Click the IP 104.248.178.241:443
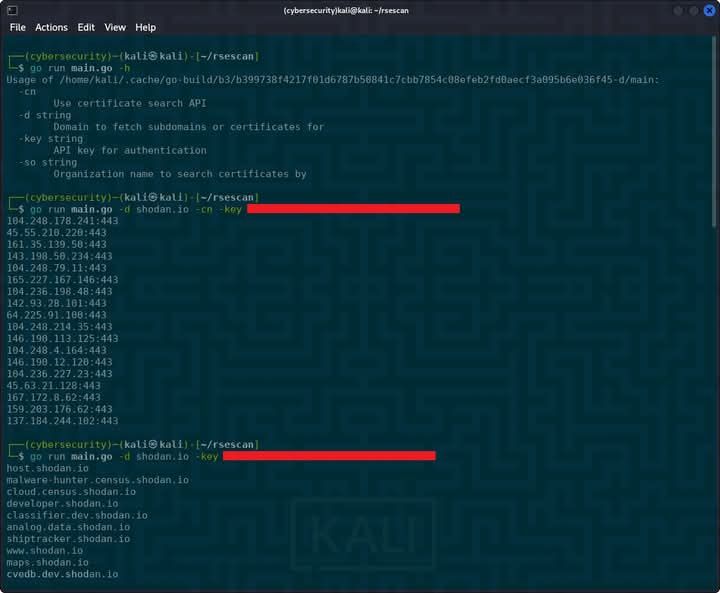 (62, 221)
